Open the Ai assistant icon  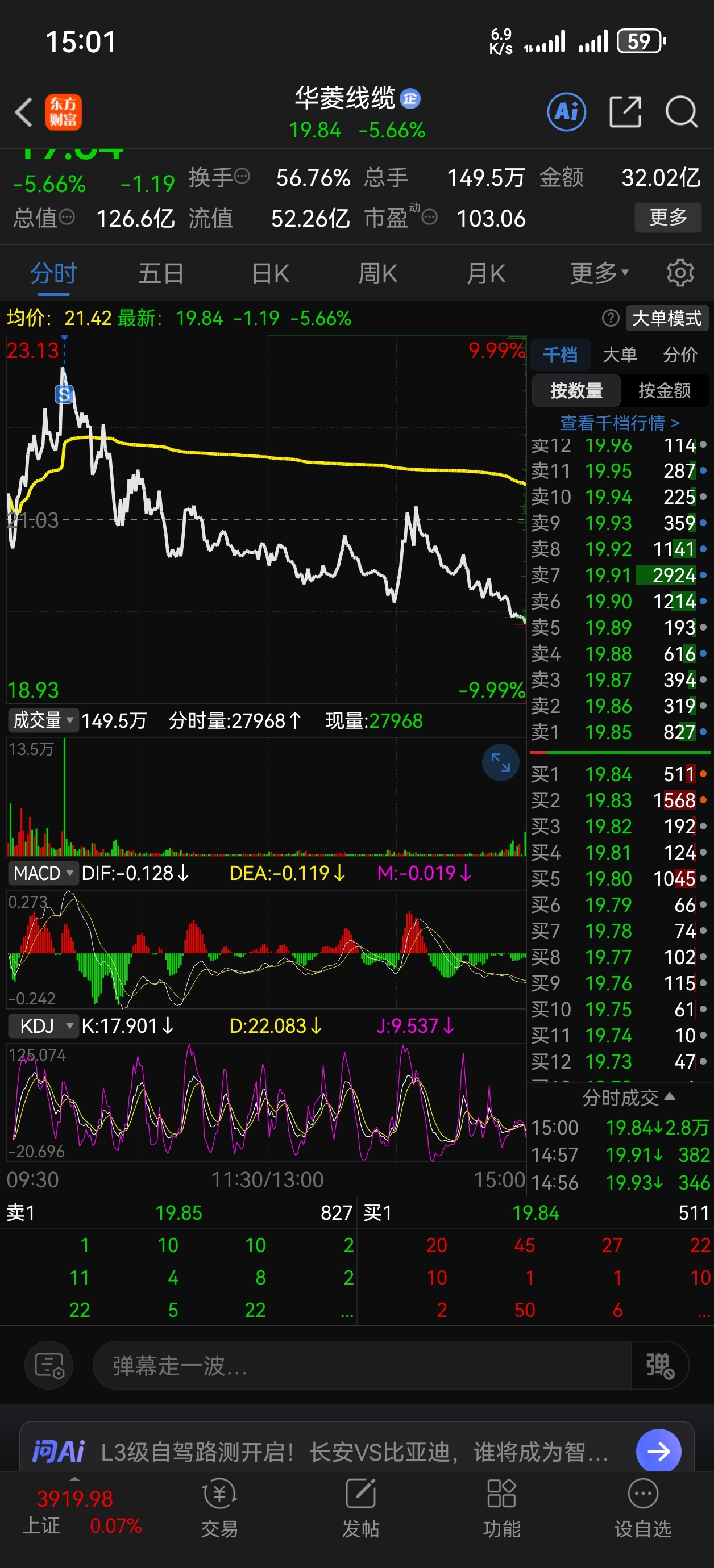pos(567,112)
